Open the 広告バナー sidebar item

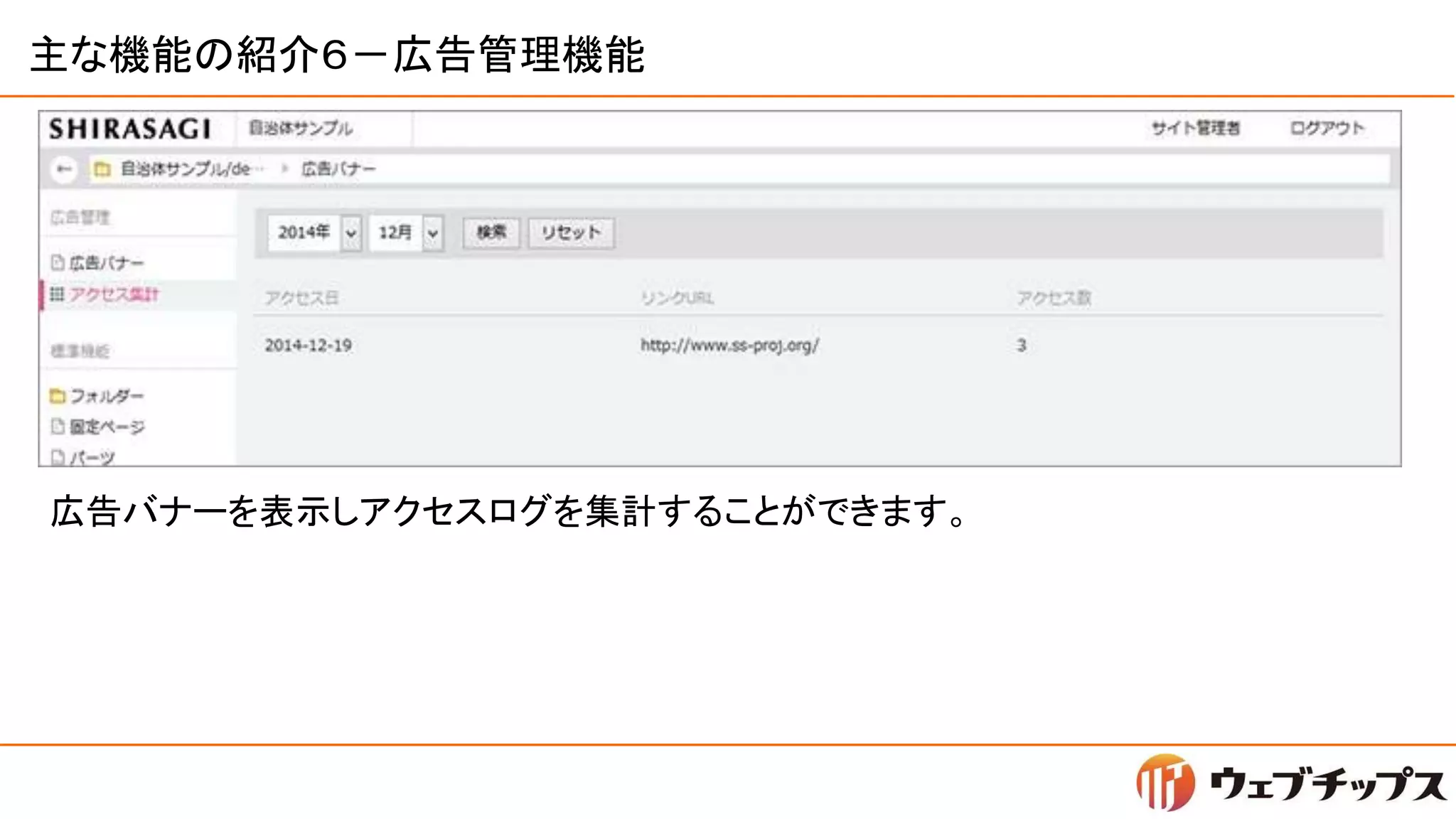107,263
